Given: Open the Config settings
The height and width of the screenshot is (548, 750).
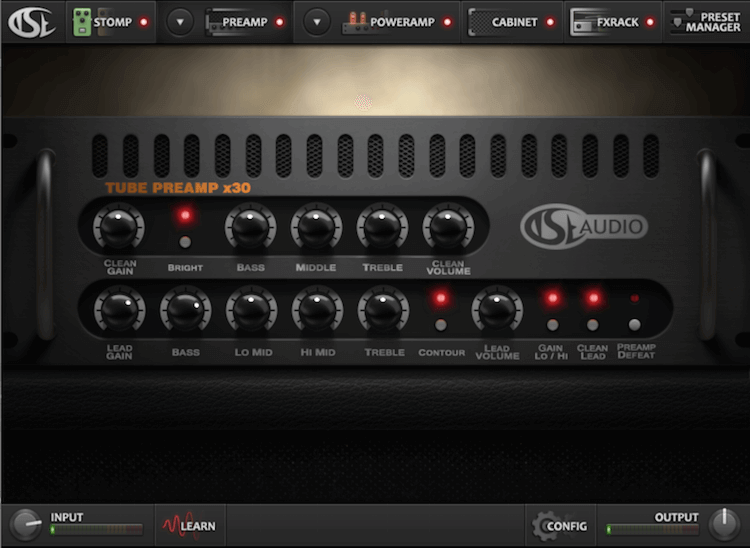Looking at the screenshot, I should [x=560, y=526].
